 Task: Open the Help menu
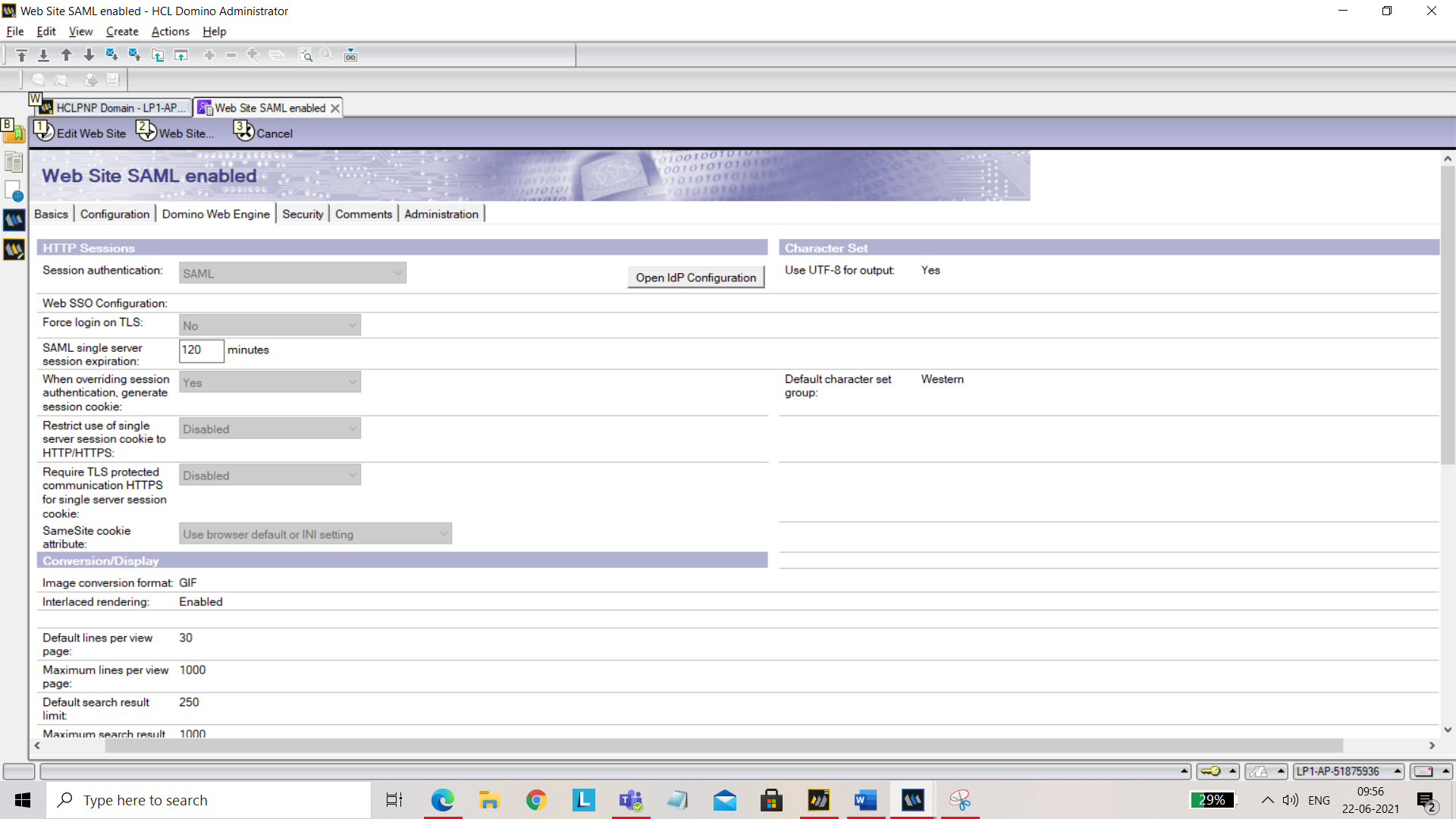215,31
